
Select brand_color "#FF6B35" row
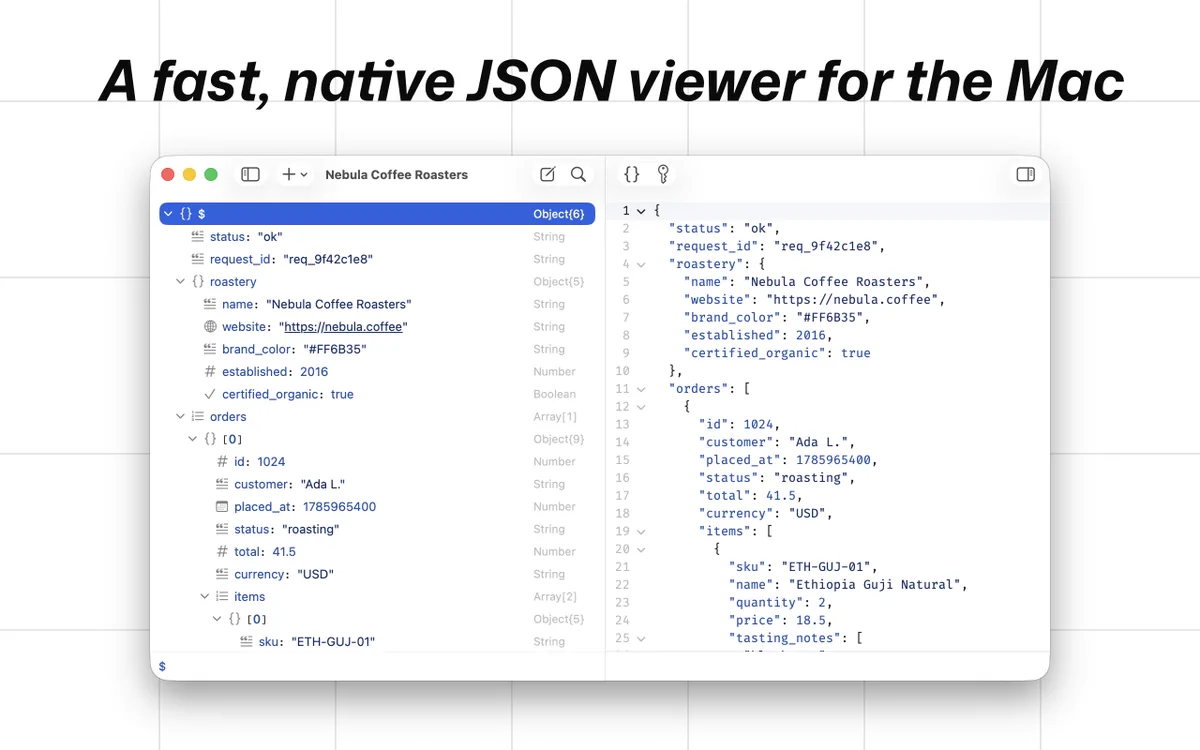[377, 349]
